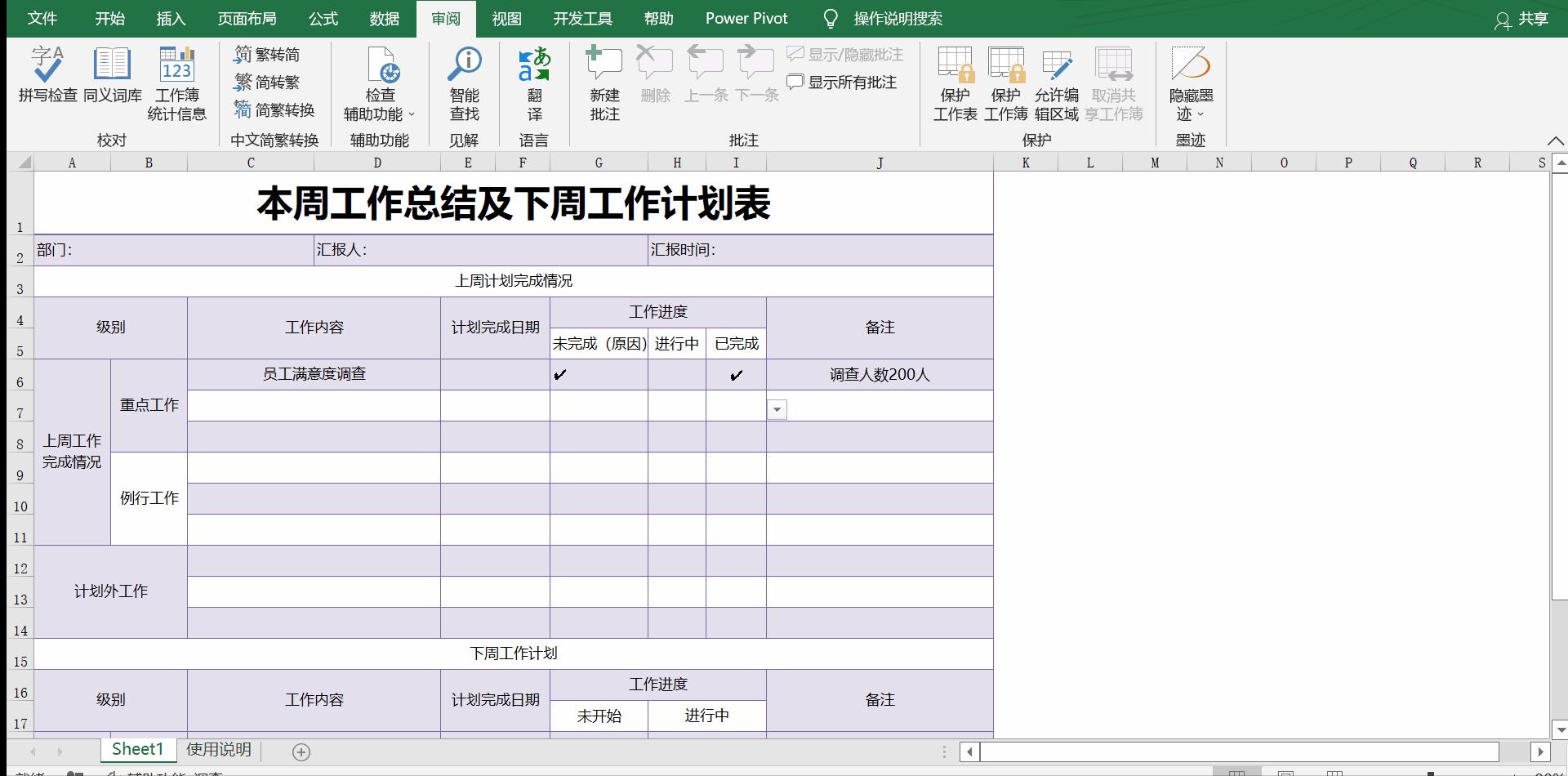Viewport: 1568px width, 776px height.
Task: Start 智能查找 smart lookup
Action: (466, 82)
